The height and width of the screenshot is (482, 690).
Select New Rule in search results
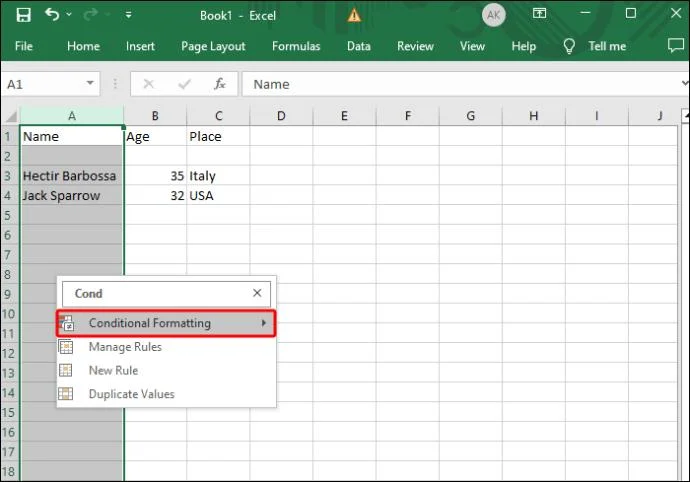coord(113,370)
